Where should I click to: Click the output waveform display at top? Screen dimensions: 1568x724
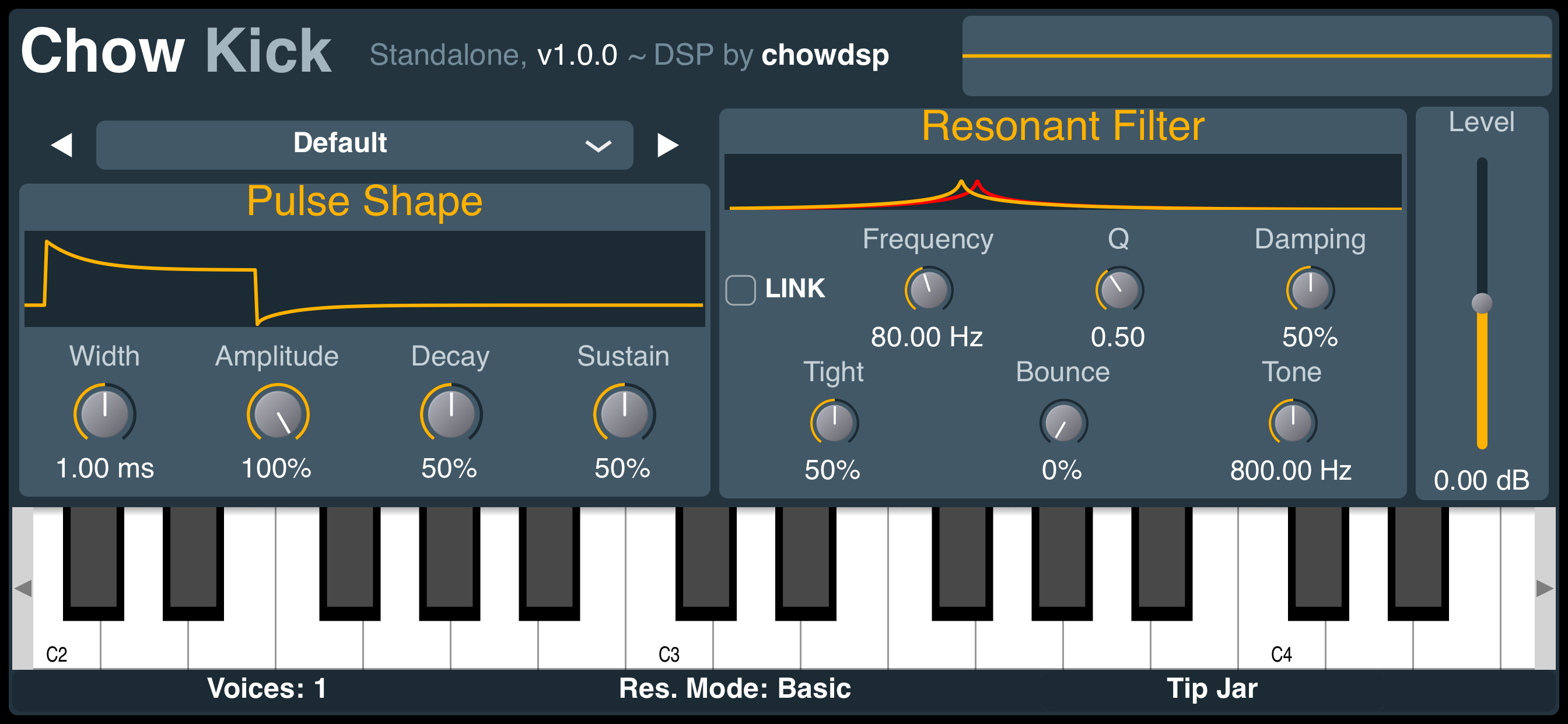(1256, 56)
